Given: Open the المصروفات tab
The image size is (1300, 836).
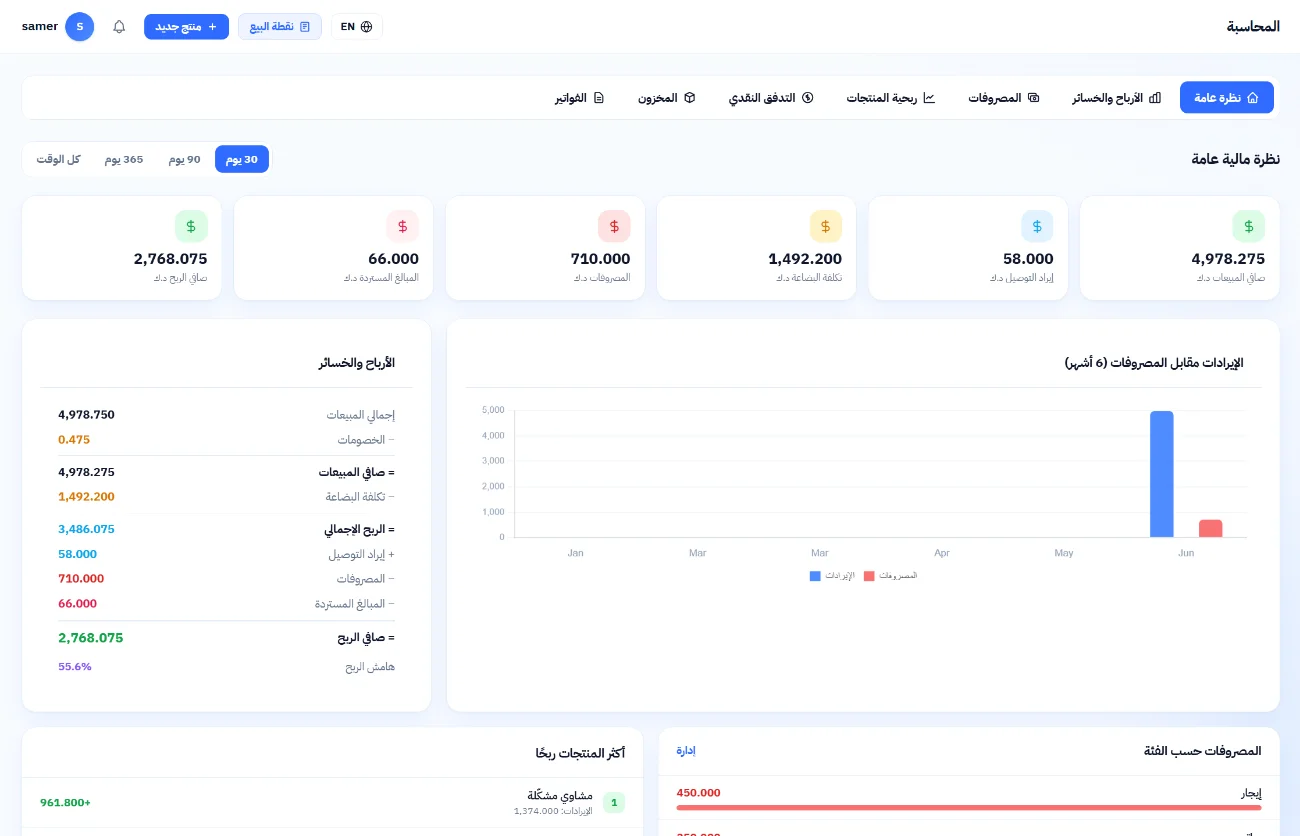Looking at the screenshot, I should click(1004, 98).
